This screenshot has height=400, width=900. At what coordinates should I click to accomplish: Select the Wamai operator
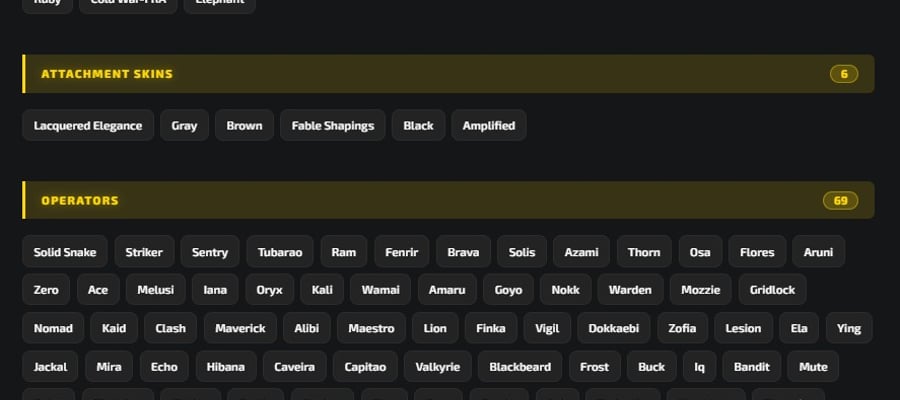[x=381, y=290]
